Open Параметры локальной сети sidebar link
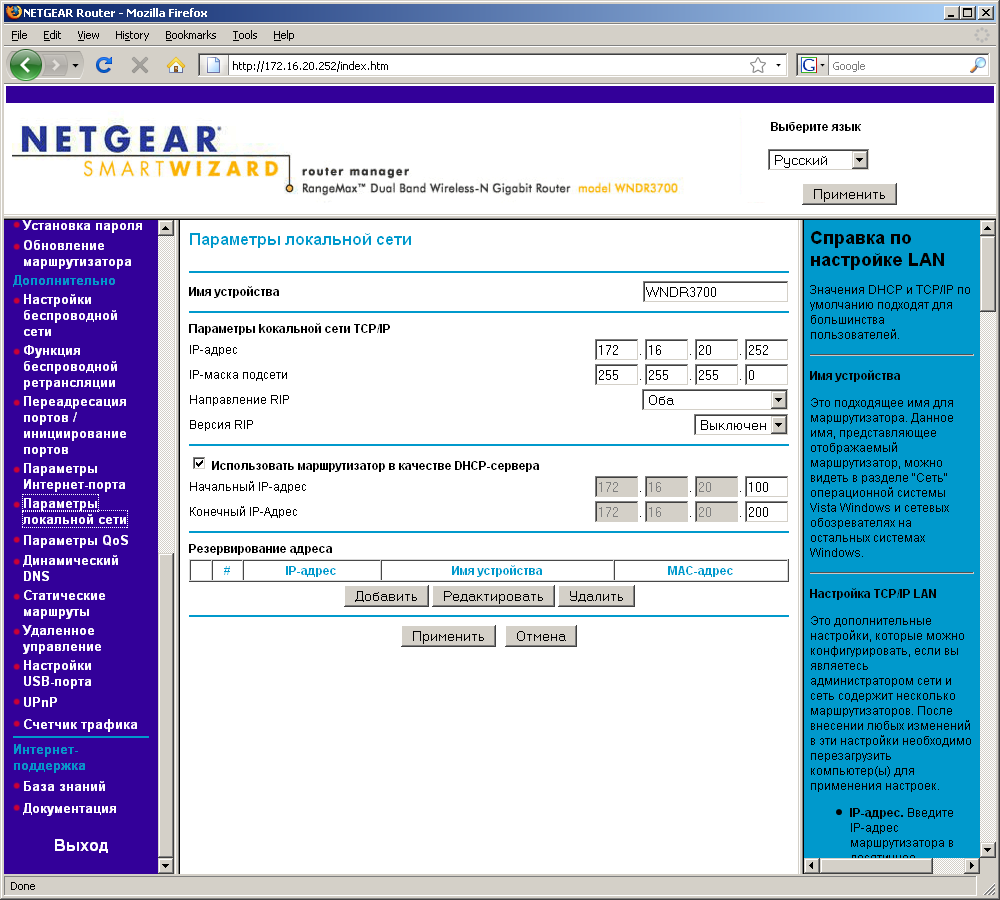 [75, 512]
